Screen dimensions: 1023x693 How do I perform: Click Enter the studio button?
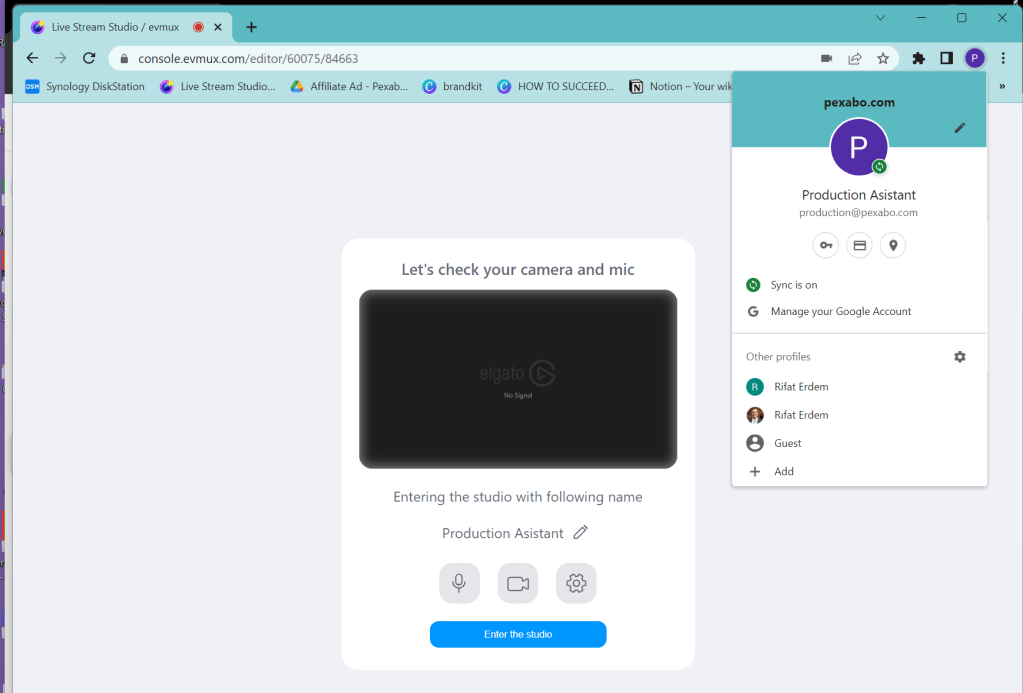click(x=518, y=634)
